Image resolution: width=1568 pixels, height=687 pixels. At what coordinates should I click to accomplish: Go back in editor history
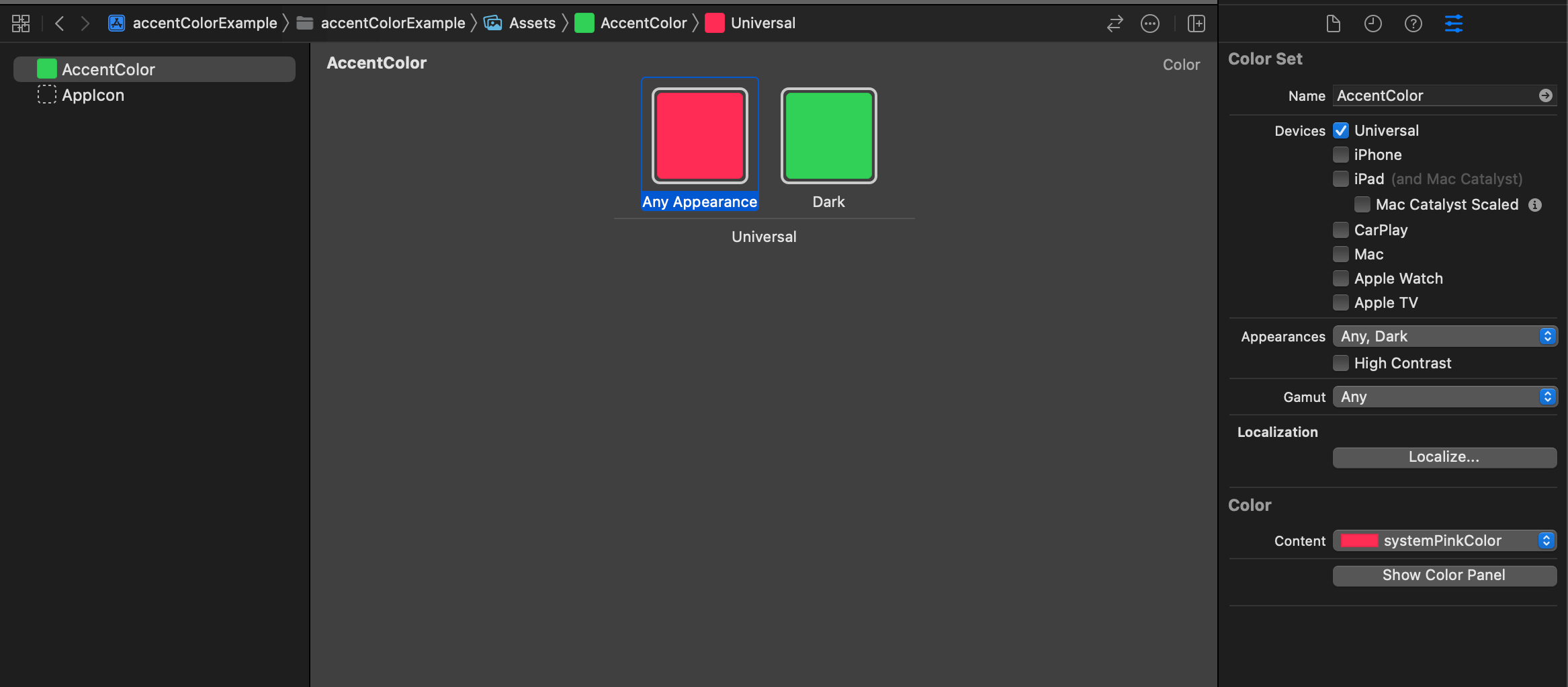[59, 24]
